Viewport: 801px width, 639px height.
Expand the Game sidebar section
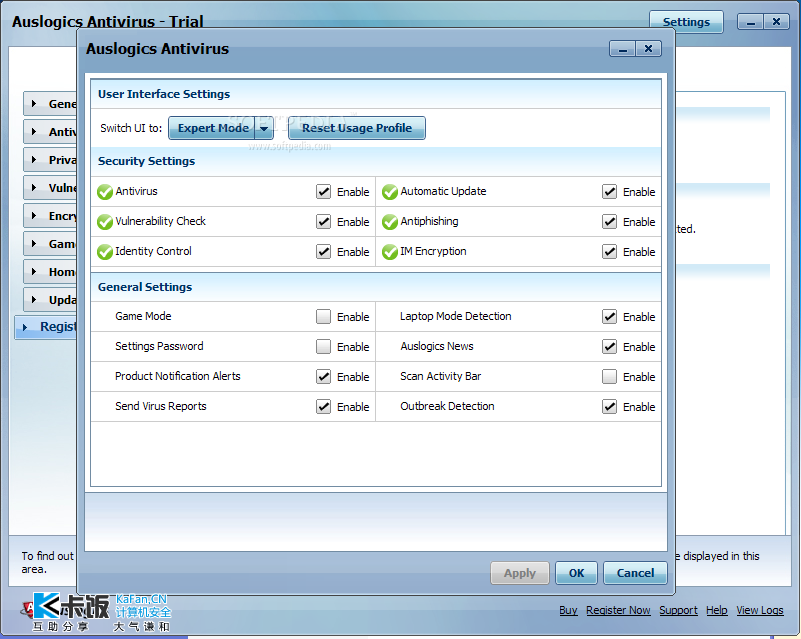click(x=50, y=244)
